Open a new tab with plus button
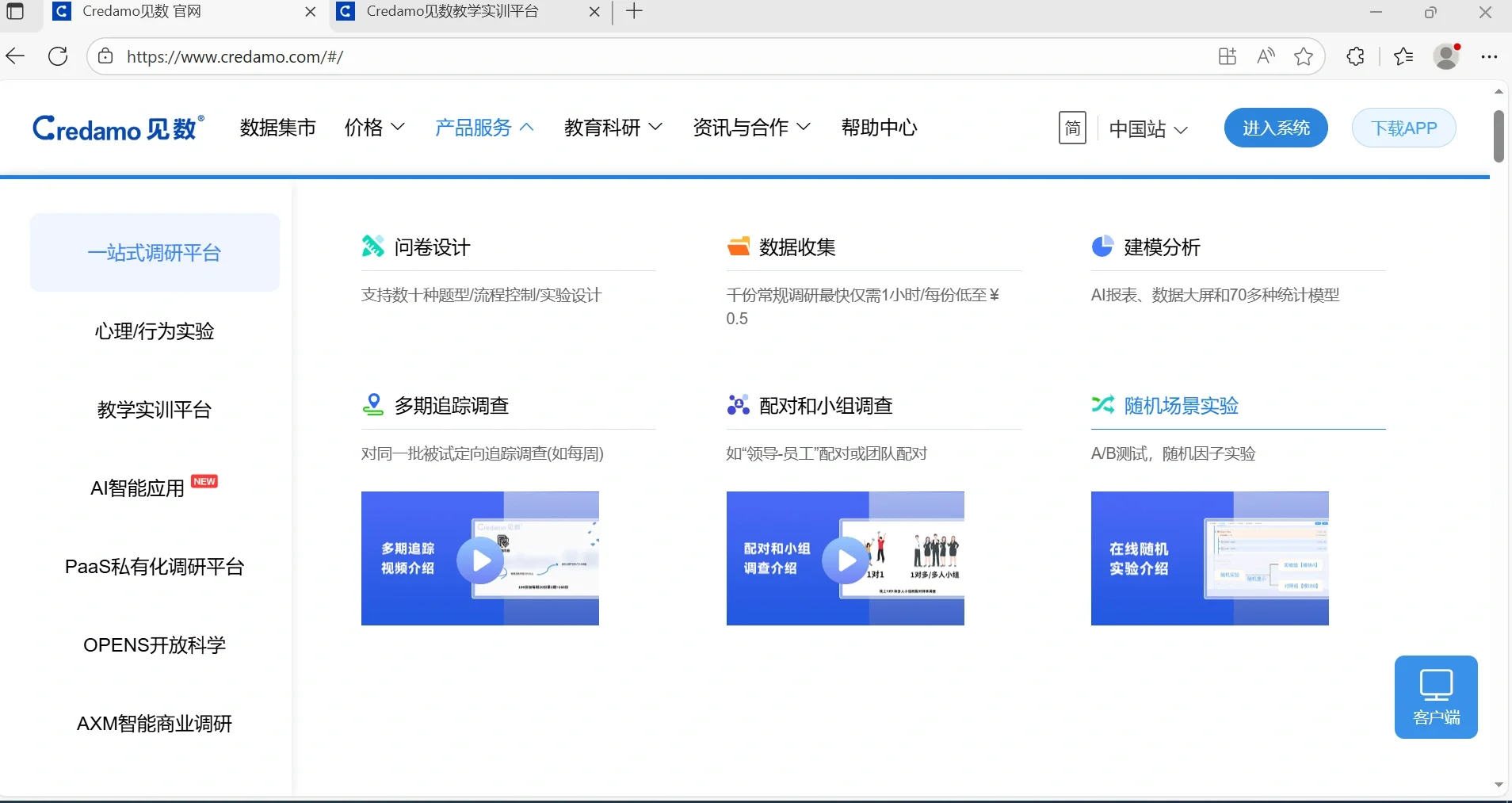Viewport: 1512px width, 803px height. point(634,12)
